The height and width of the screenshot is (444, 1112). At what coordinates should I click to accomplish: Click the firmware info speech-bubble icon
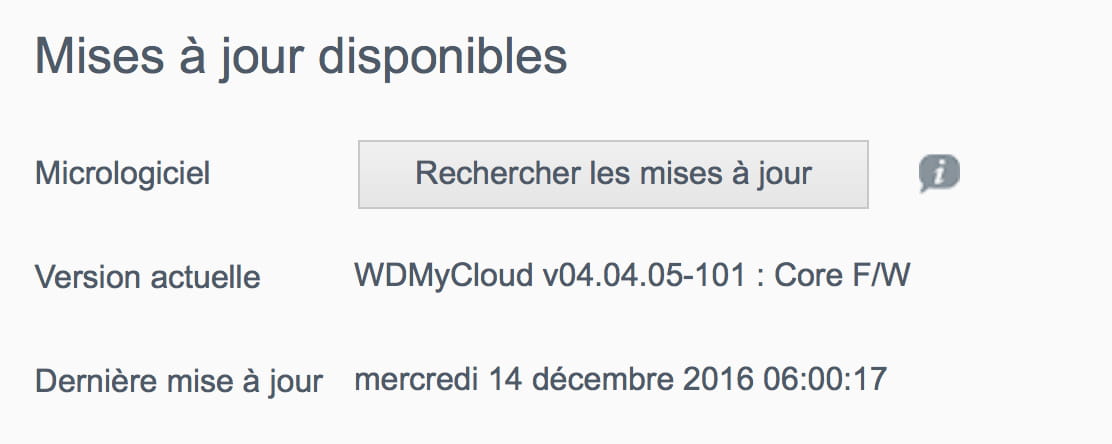click(x=939, y=174)
